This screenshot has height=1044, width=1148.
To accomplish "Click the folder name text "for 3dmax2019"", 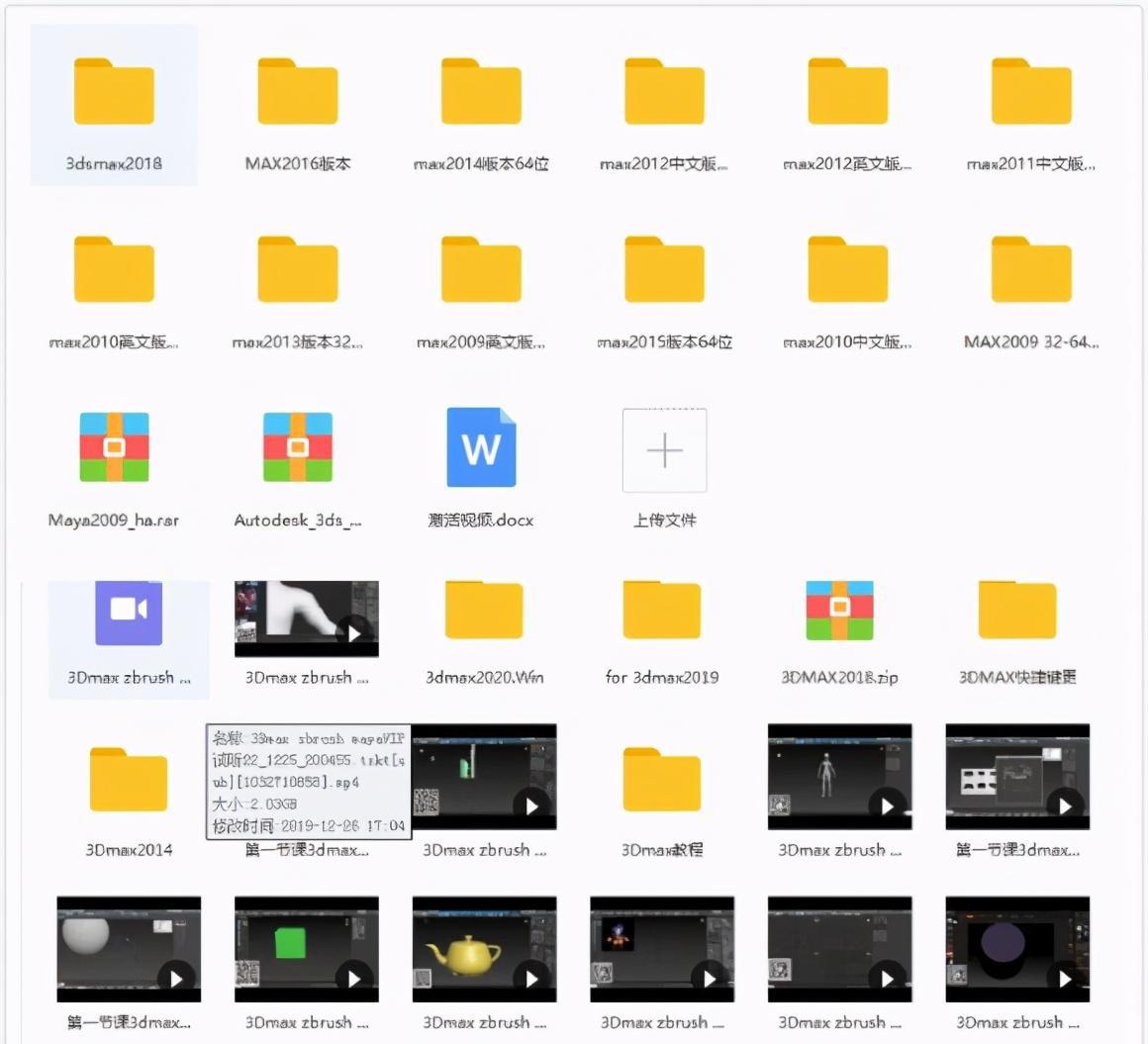I will [x=662, y=677].
